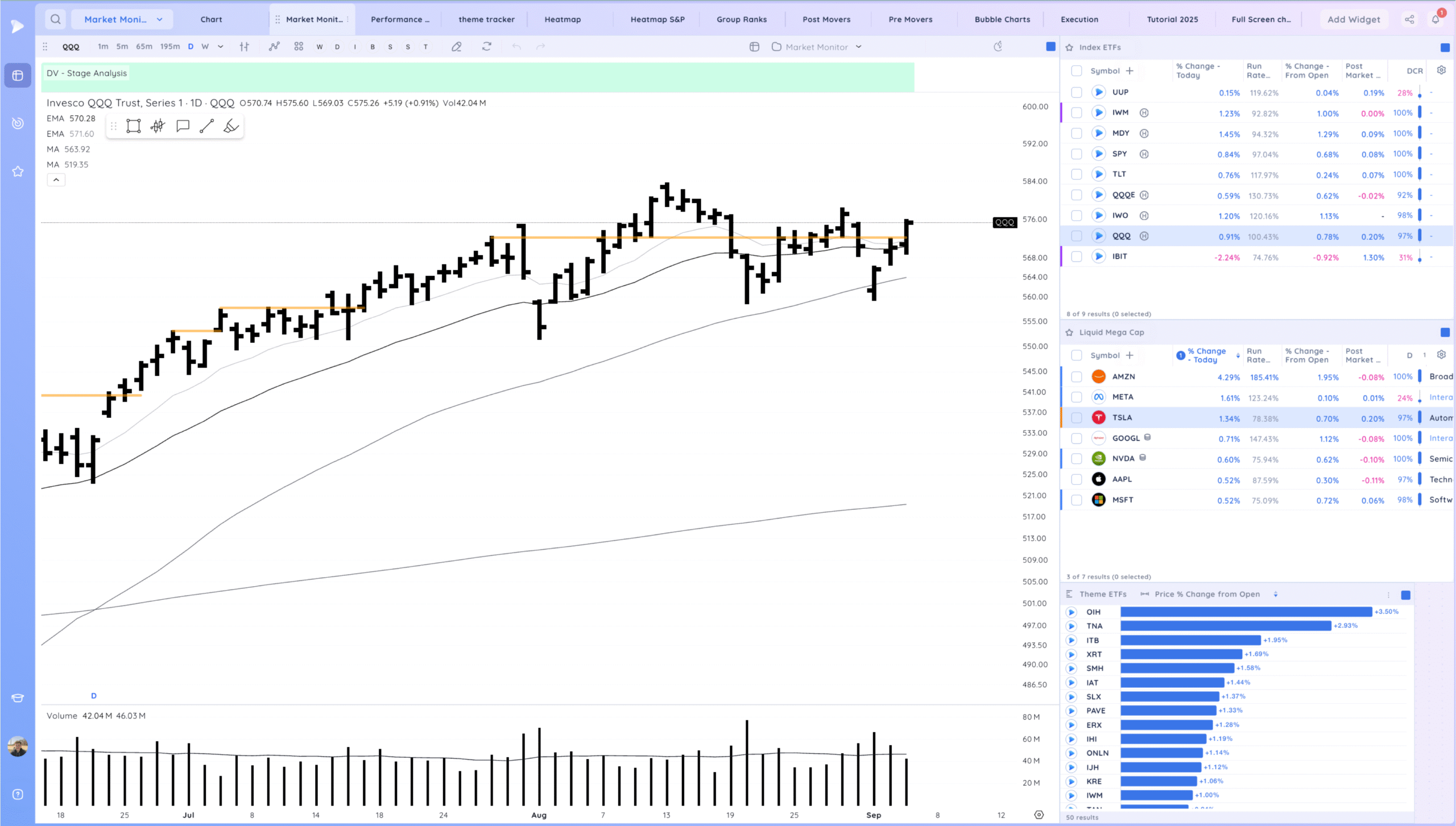Click the user profile avatar

tap(18, 746)
